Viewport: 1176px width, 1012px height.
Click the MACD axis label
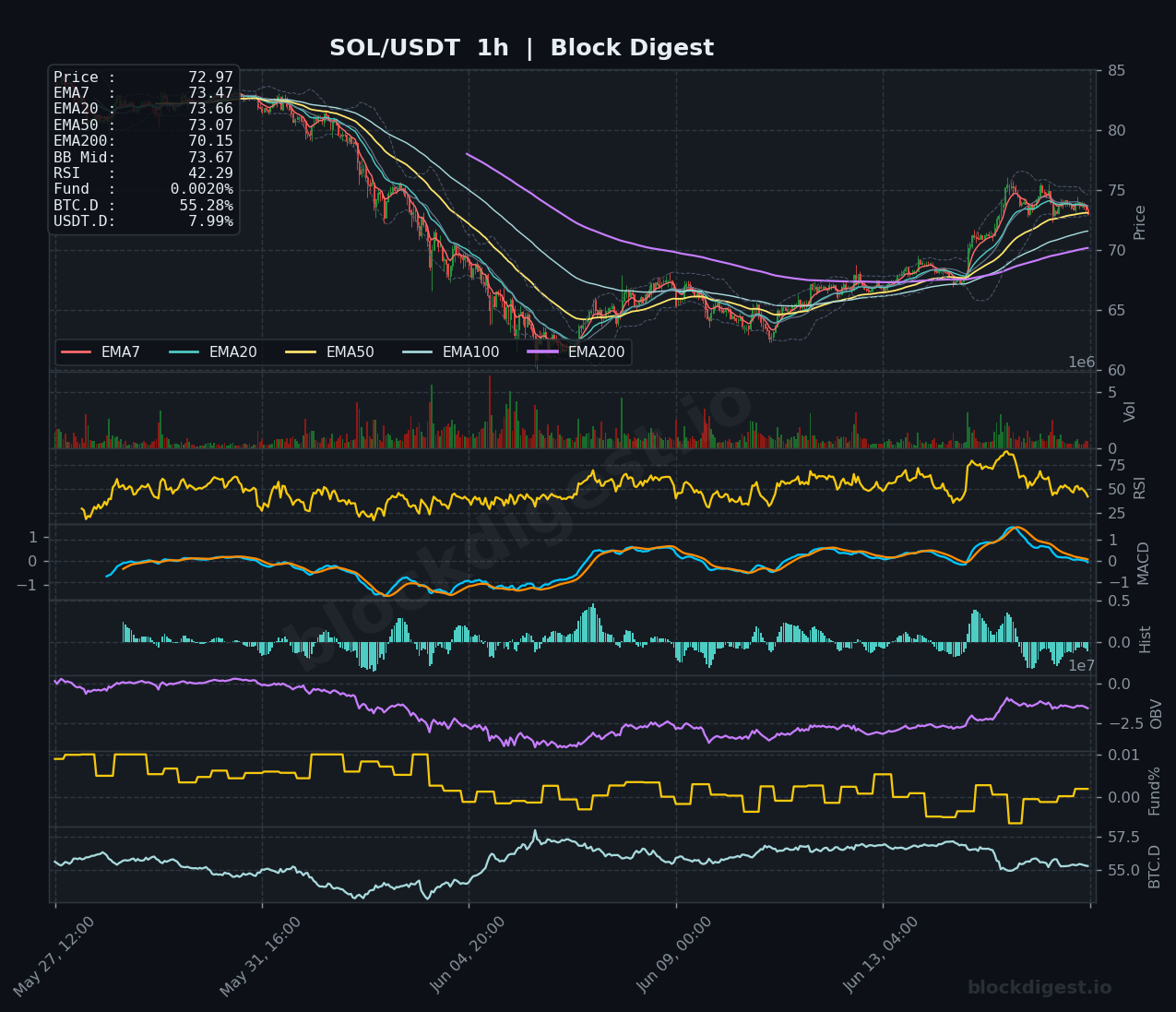(1144, 563)
